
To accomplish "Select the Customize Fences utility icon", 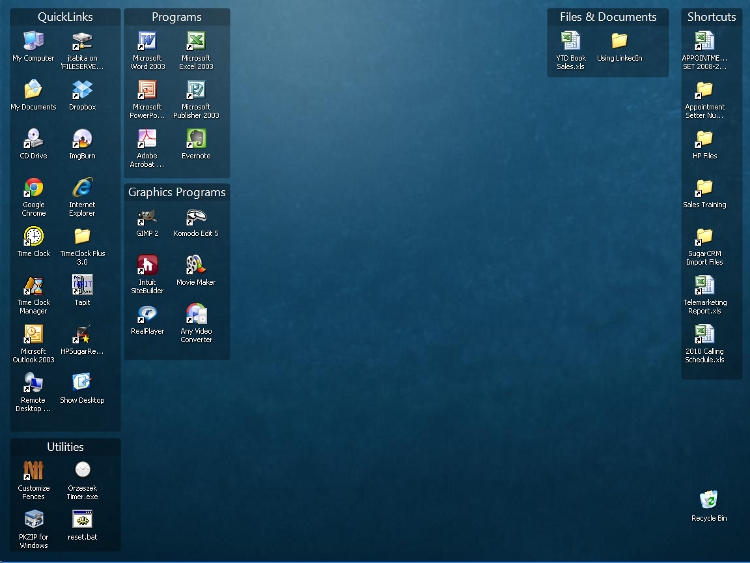I will click(33, 471).
